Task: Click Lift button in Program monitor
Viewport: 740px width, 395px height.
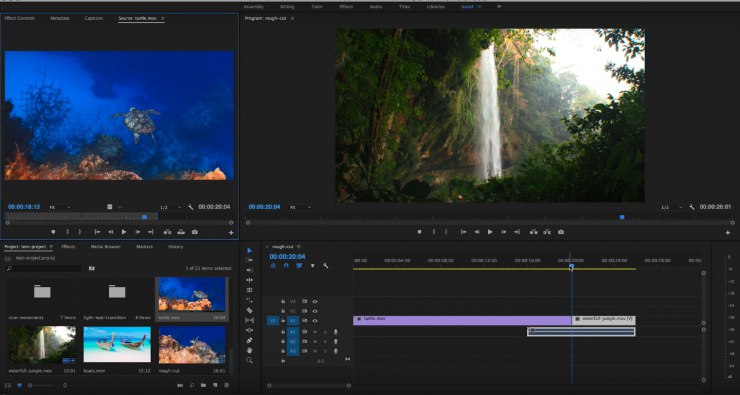Action: (533, 232)
